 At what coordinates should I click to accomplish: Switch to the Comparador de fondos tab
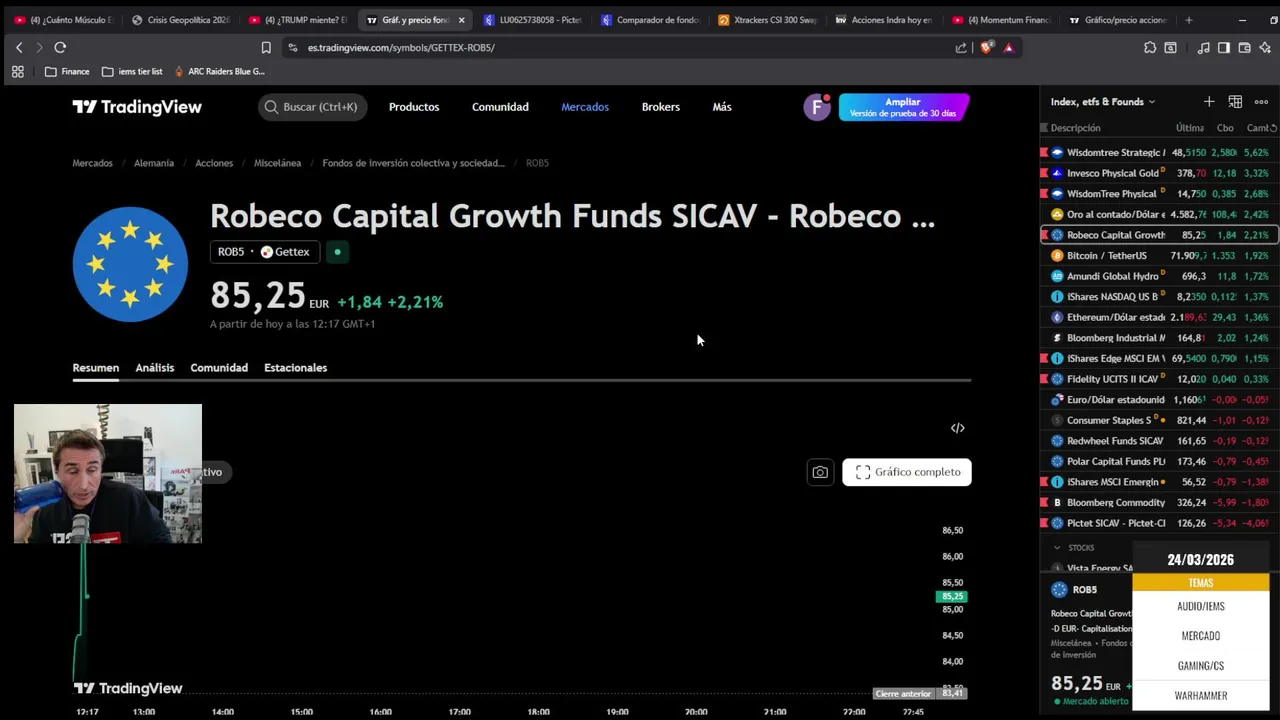tap(649, 20)
